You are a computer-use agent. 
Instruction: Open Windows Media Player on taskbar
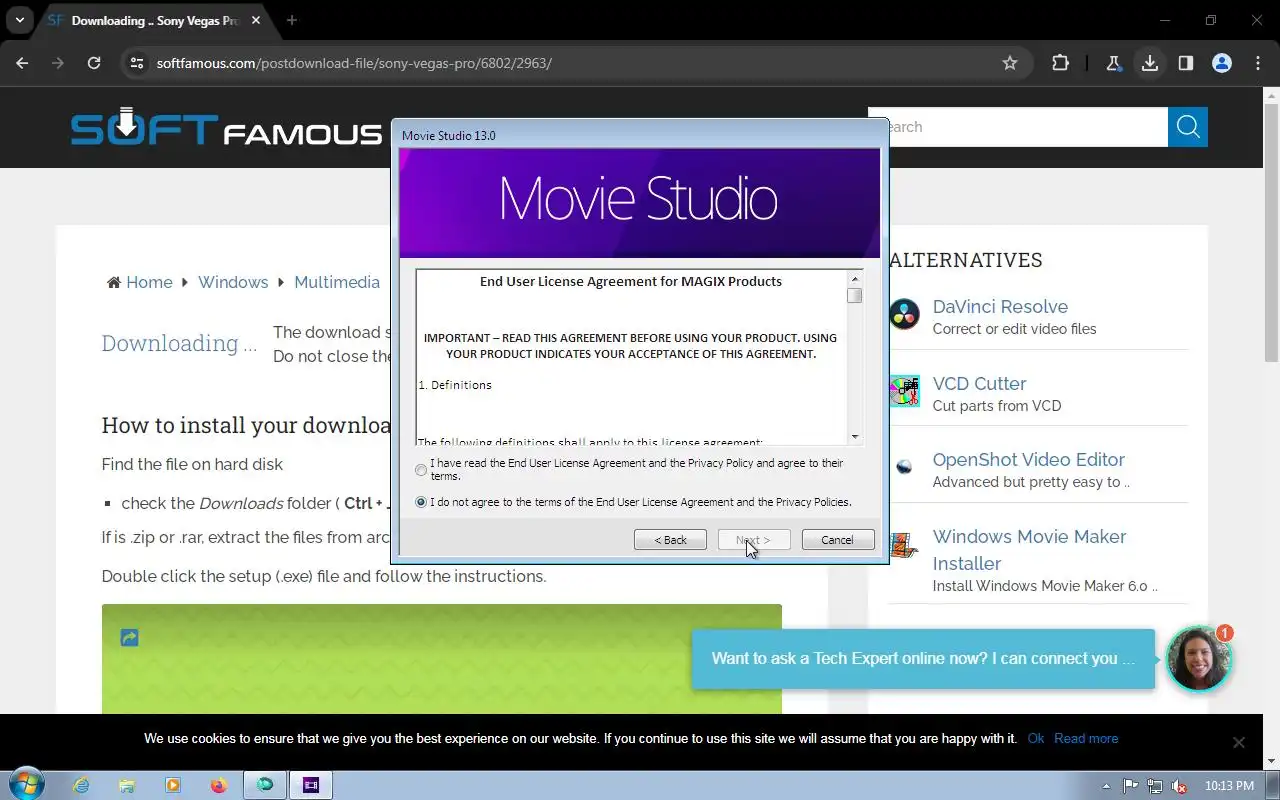click(x=172, y=786)
